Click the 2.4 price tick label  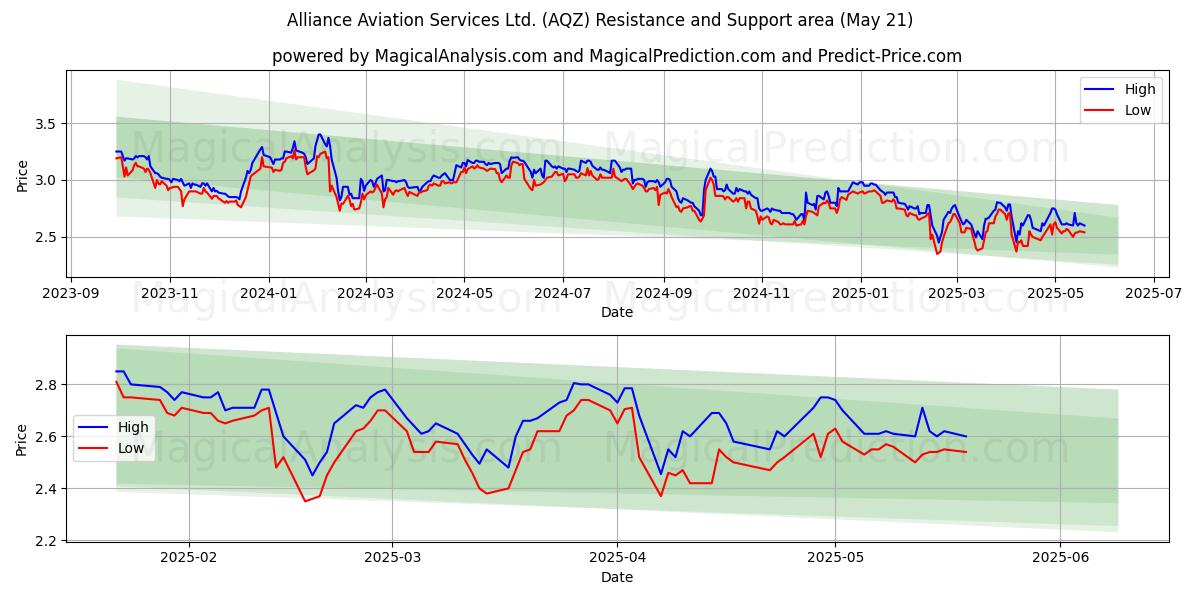point(48,489)
